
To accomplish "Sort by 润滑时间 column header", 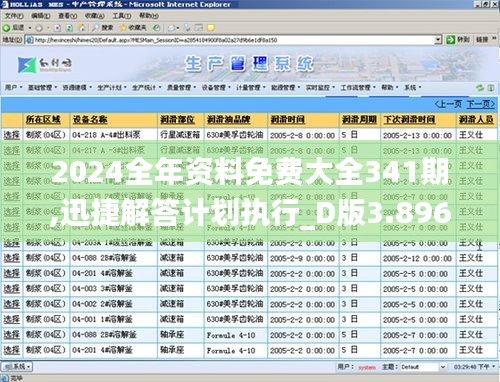I will (287, 119).
